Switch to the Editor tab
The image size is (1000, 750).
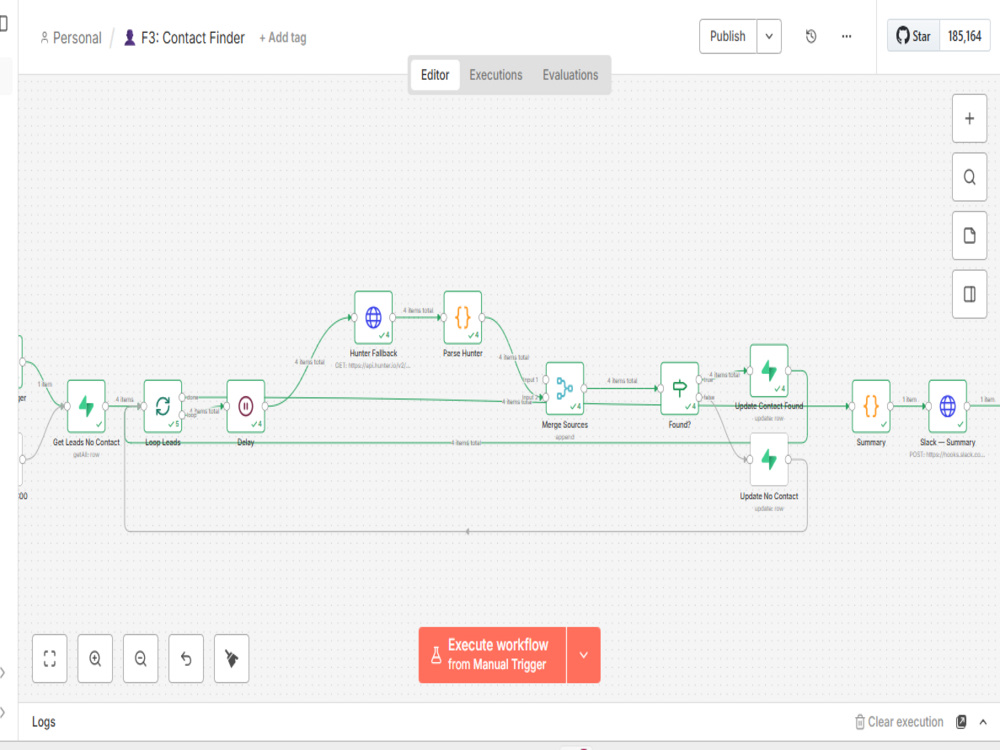[435, 75]
